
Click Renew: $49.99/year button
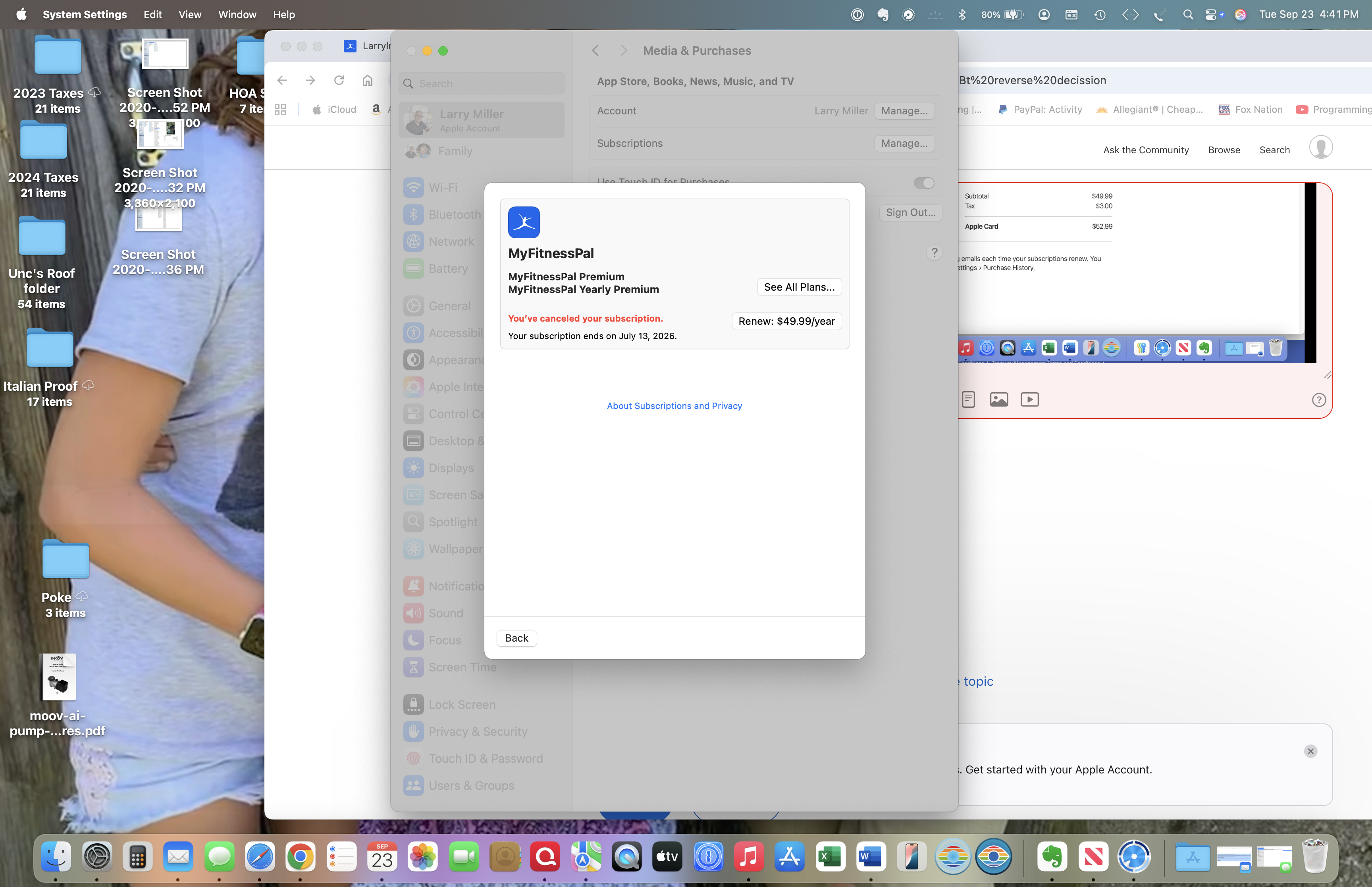[786, 321]
